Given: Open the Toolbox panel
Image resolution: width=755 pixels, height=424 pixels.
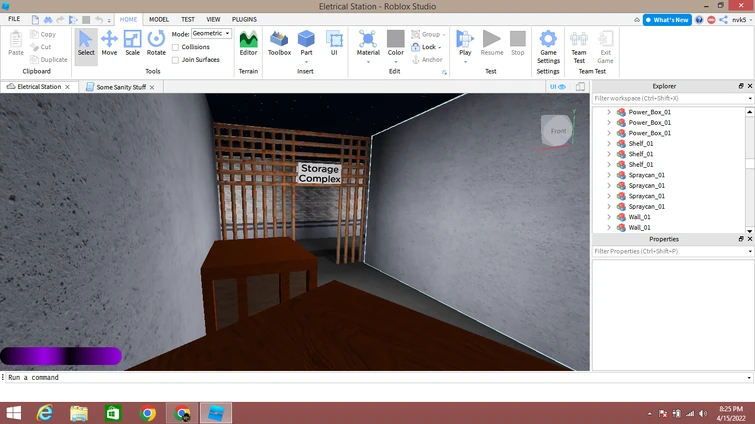Looking at the screenshot, I should pos(279,43).
